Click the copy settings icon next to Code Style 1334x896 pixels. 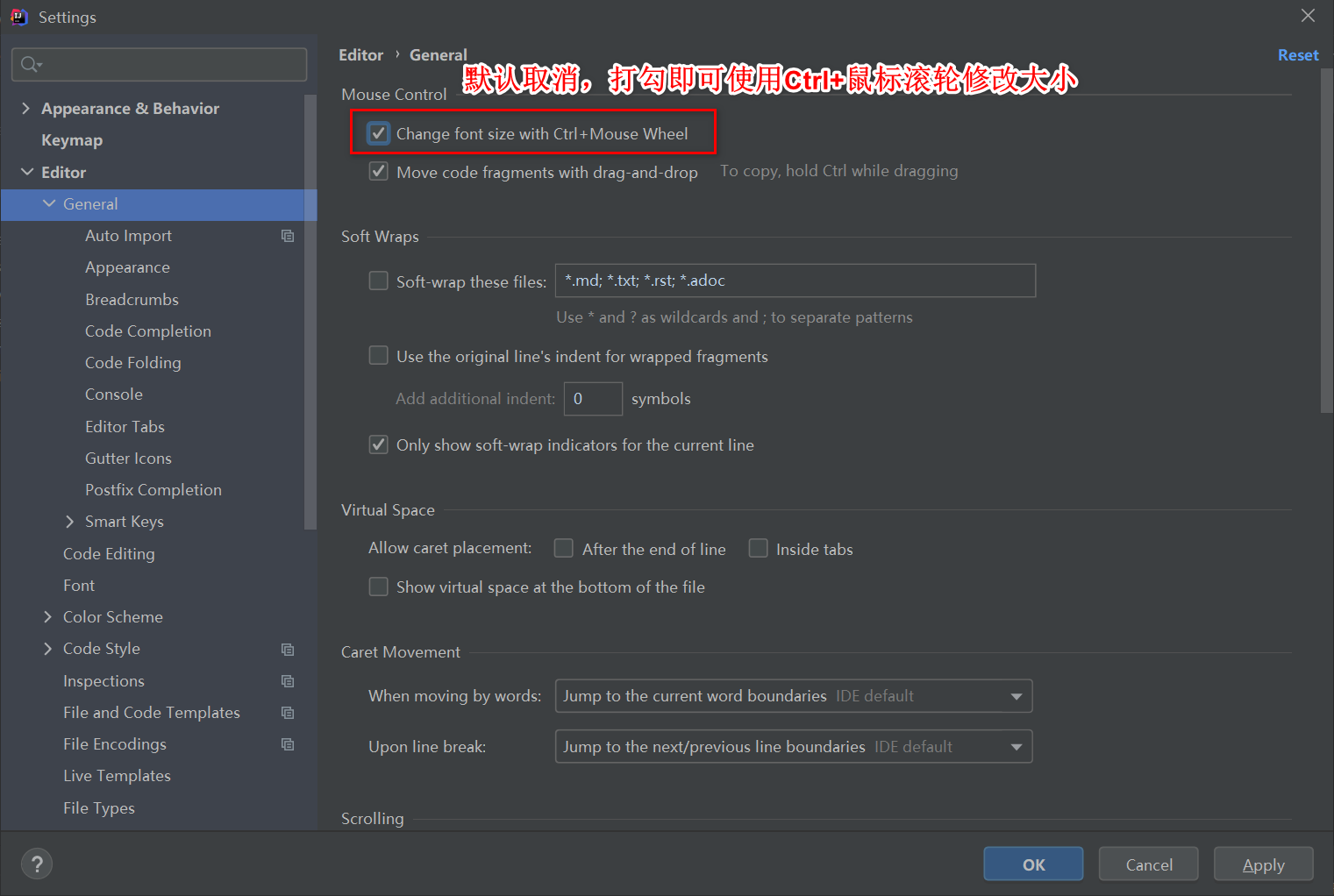[x=288, y=649]
